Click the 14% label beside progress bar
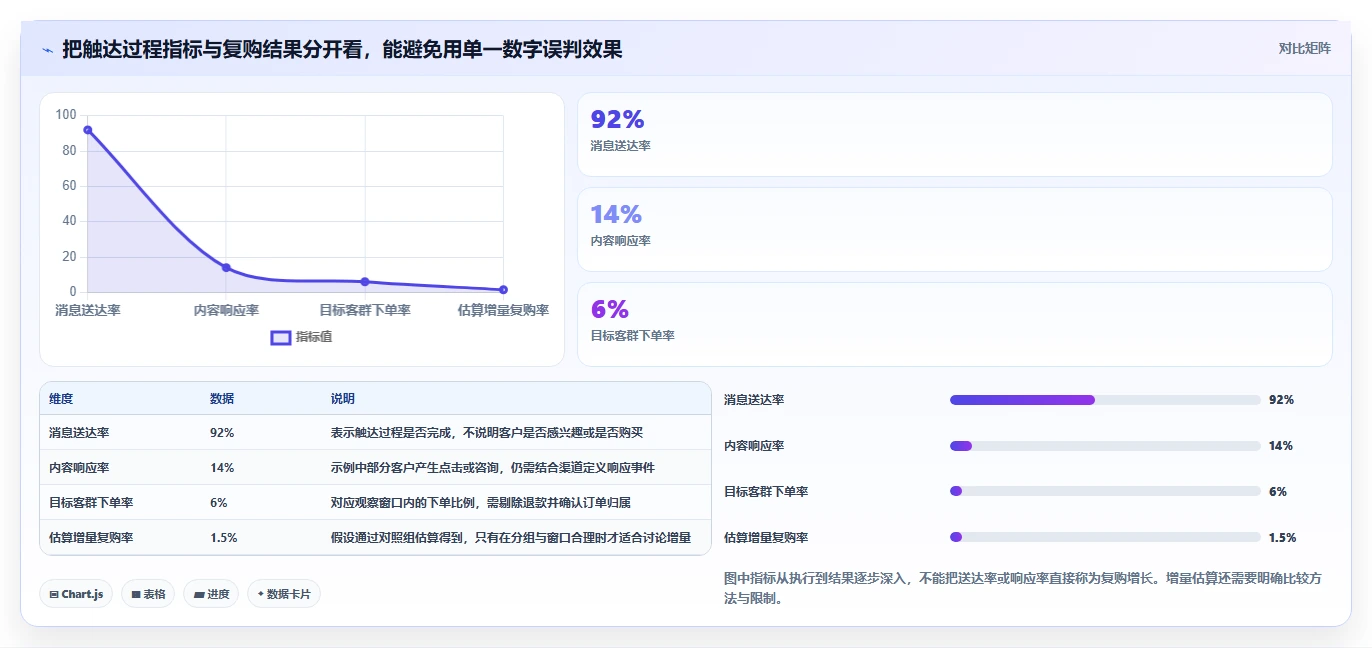1372x648 pixels. [x=1281, y=446]
